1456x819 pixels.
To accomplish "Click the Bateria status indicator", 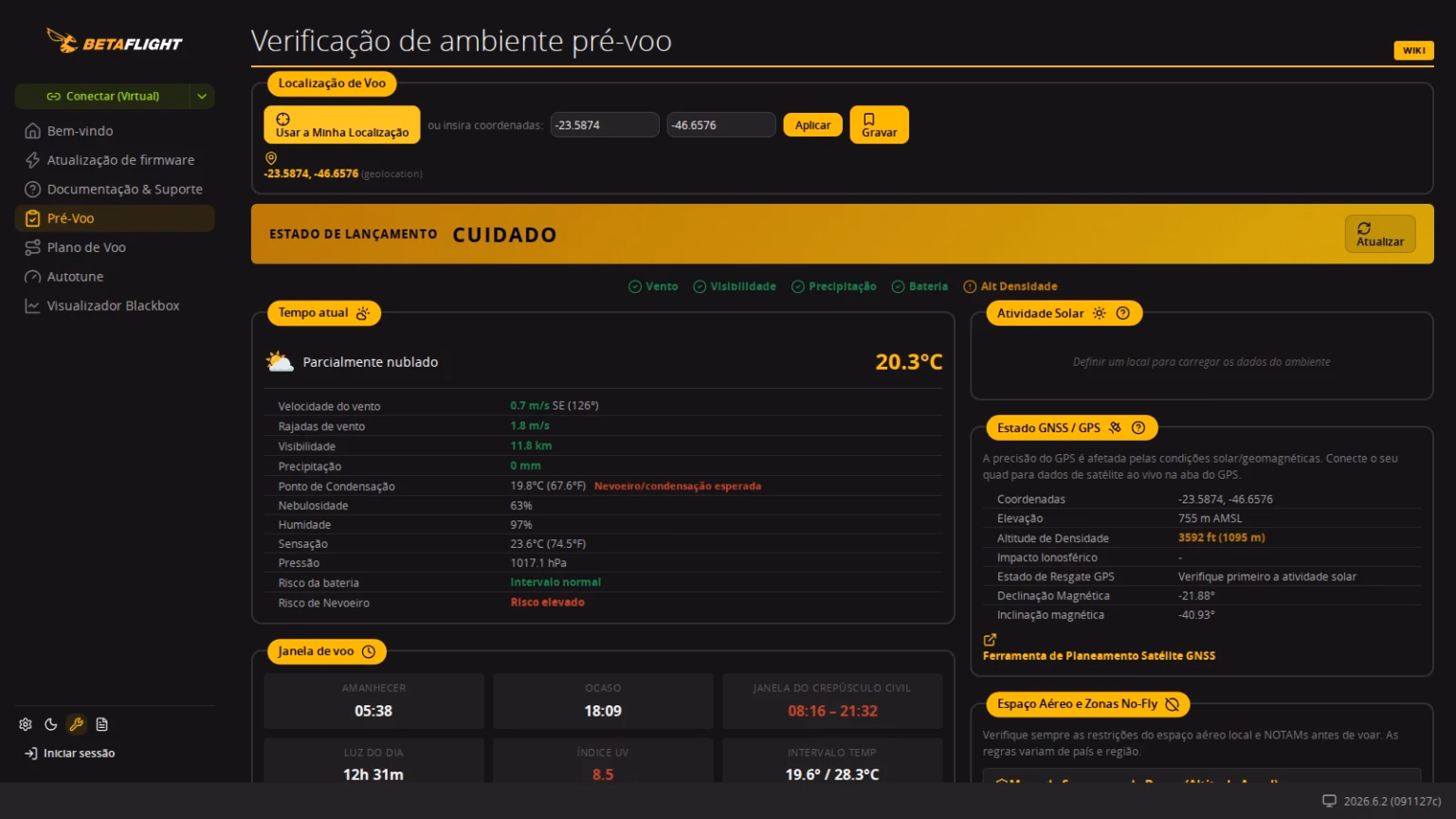I will (919, 286).
